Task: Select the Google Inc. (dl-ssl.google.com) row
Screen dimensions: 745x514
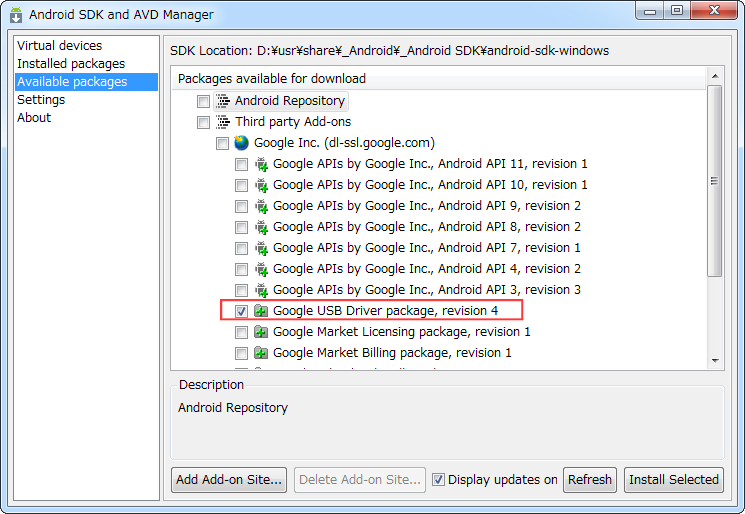Action: pos(344,143)
